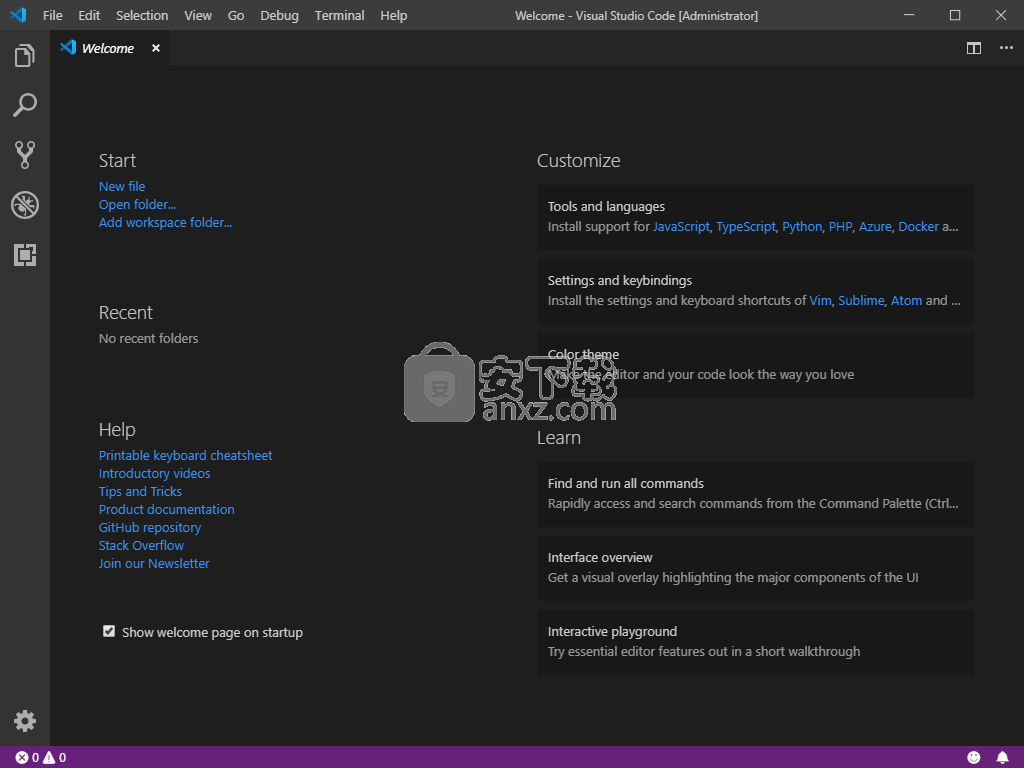Open Tips and Tricks link

tap(140, 491)
